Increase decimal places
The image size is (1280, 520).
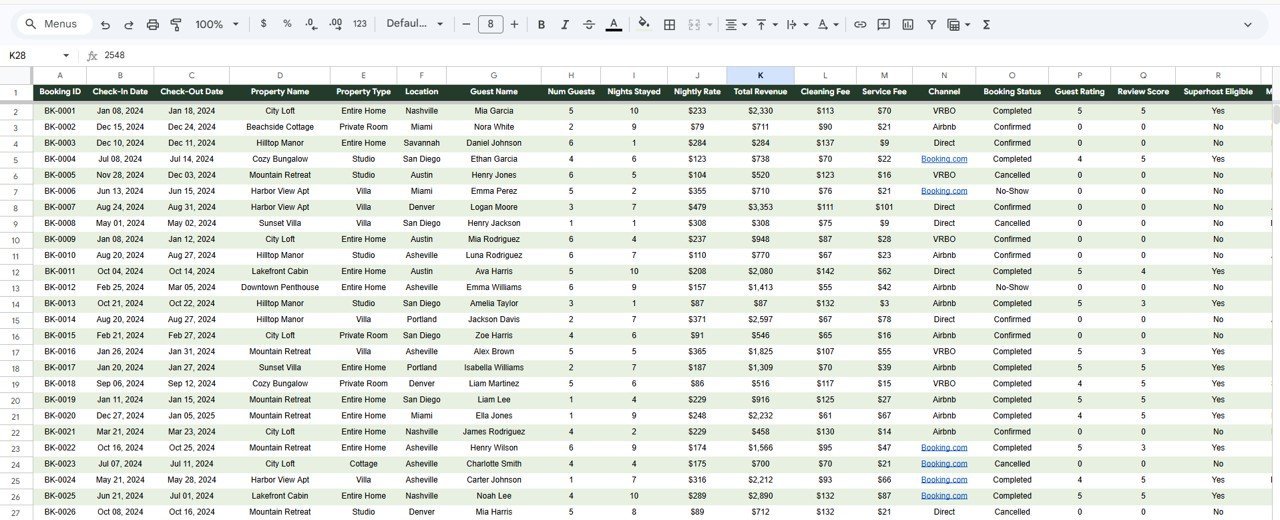(x=335, y=24)
